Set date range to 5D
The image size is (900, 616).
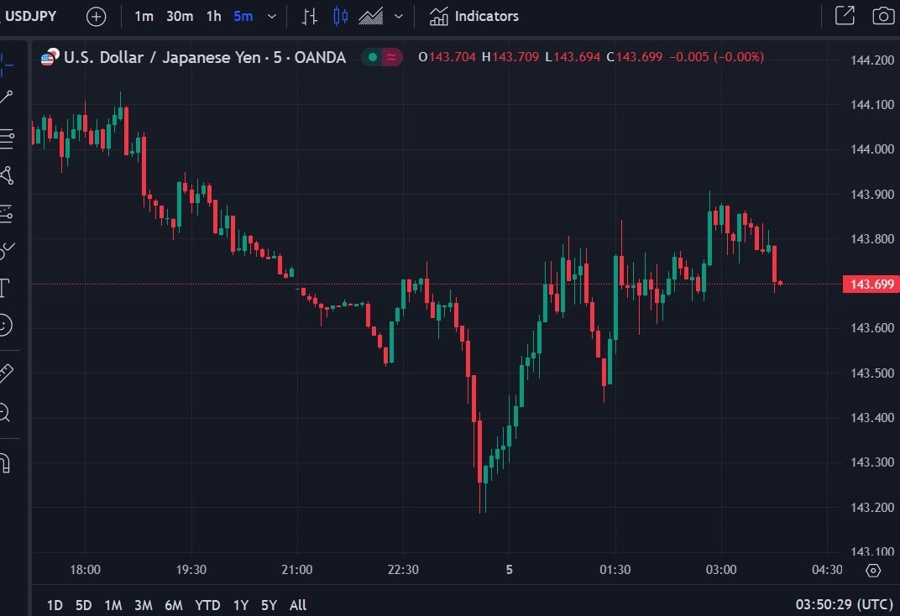pyautogui.click(x=83, y=605)
